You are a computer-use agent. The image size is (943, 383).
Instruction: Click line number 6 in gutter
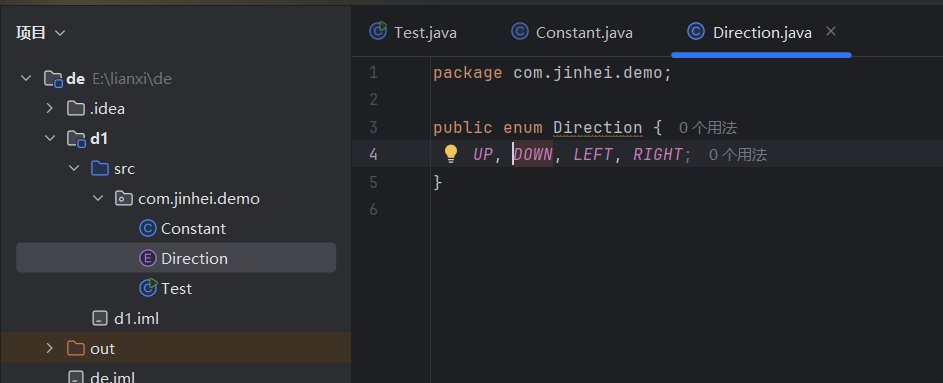click(x=373, y=210)
